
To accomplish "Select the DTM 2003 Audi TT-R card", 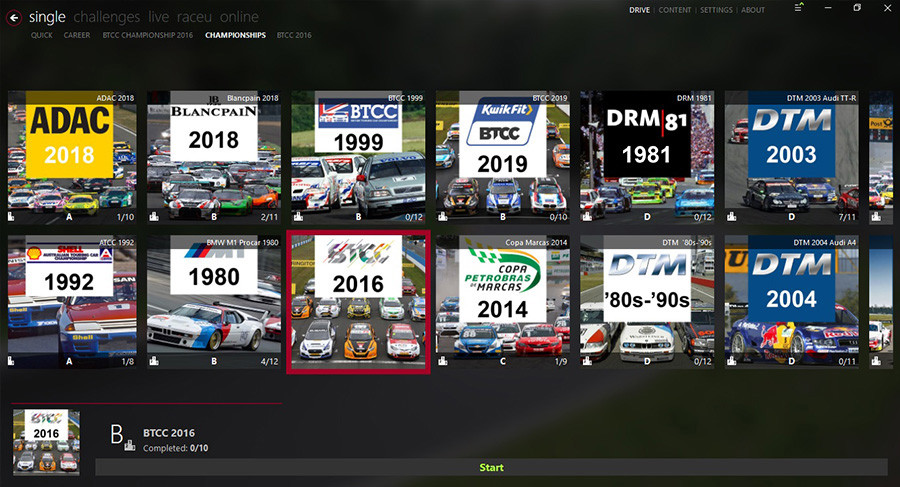I will [x=792, y=157].
